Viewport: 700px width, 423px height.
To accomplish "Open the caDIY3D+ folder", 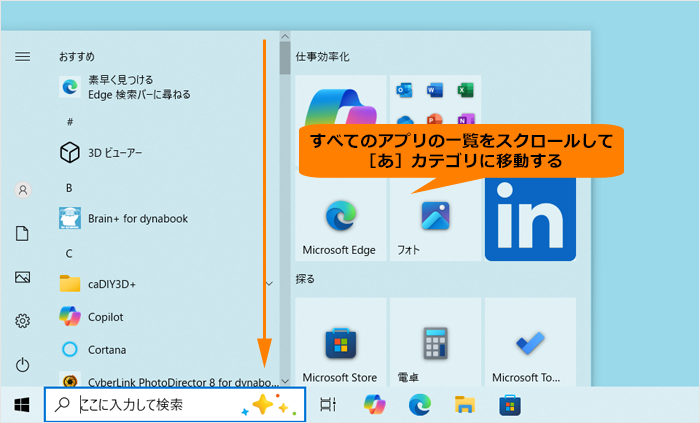I will 167,284.
